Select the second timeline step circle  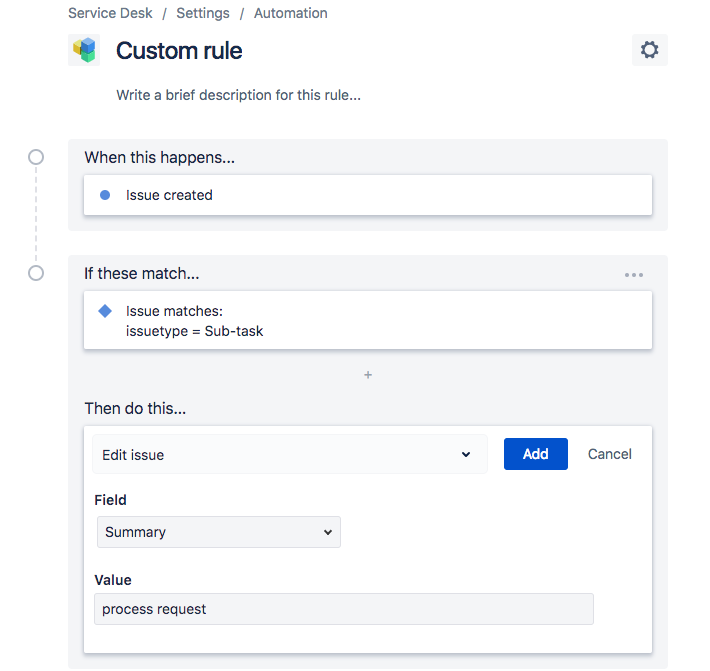tap(36, 273)
